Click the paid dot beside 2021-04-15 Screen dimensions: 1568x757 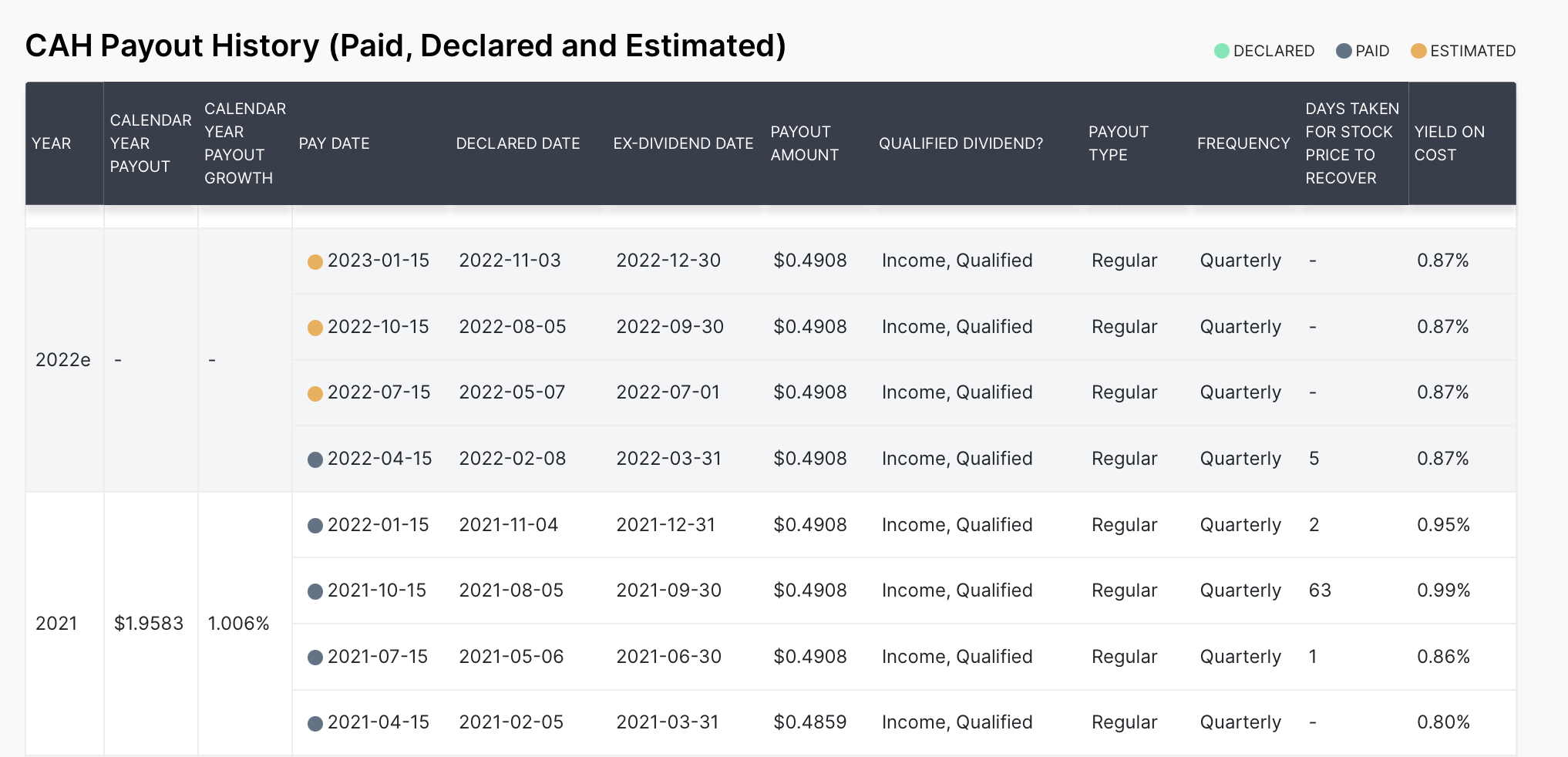[x=315, y=722]
